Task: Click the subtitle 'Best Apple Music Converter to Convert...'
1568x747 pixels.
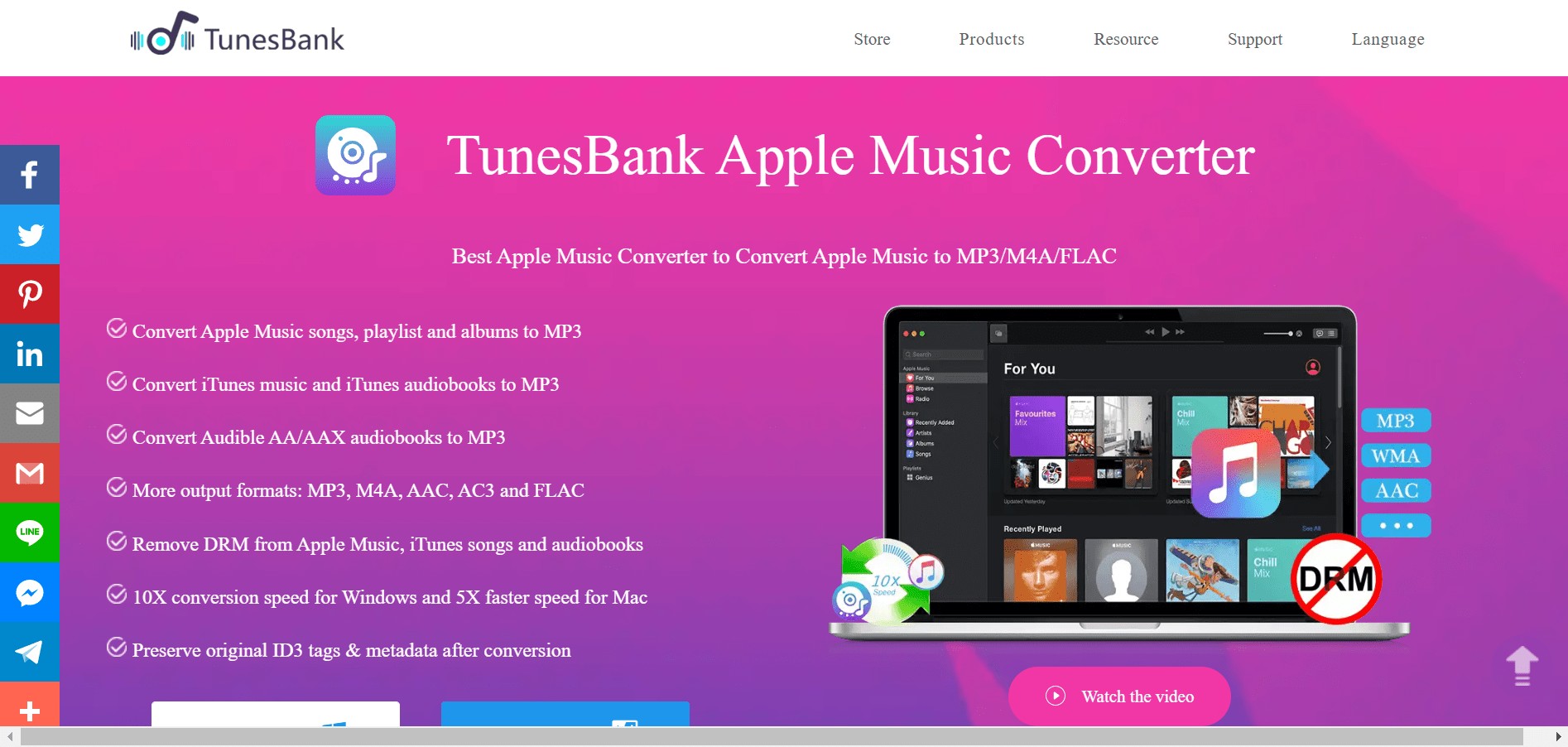Action: 784,256
